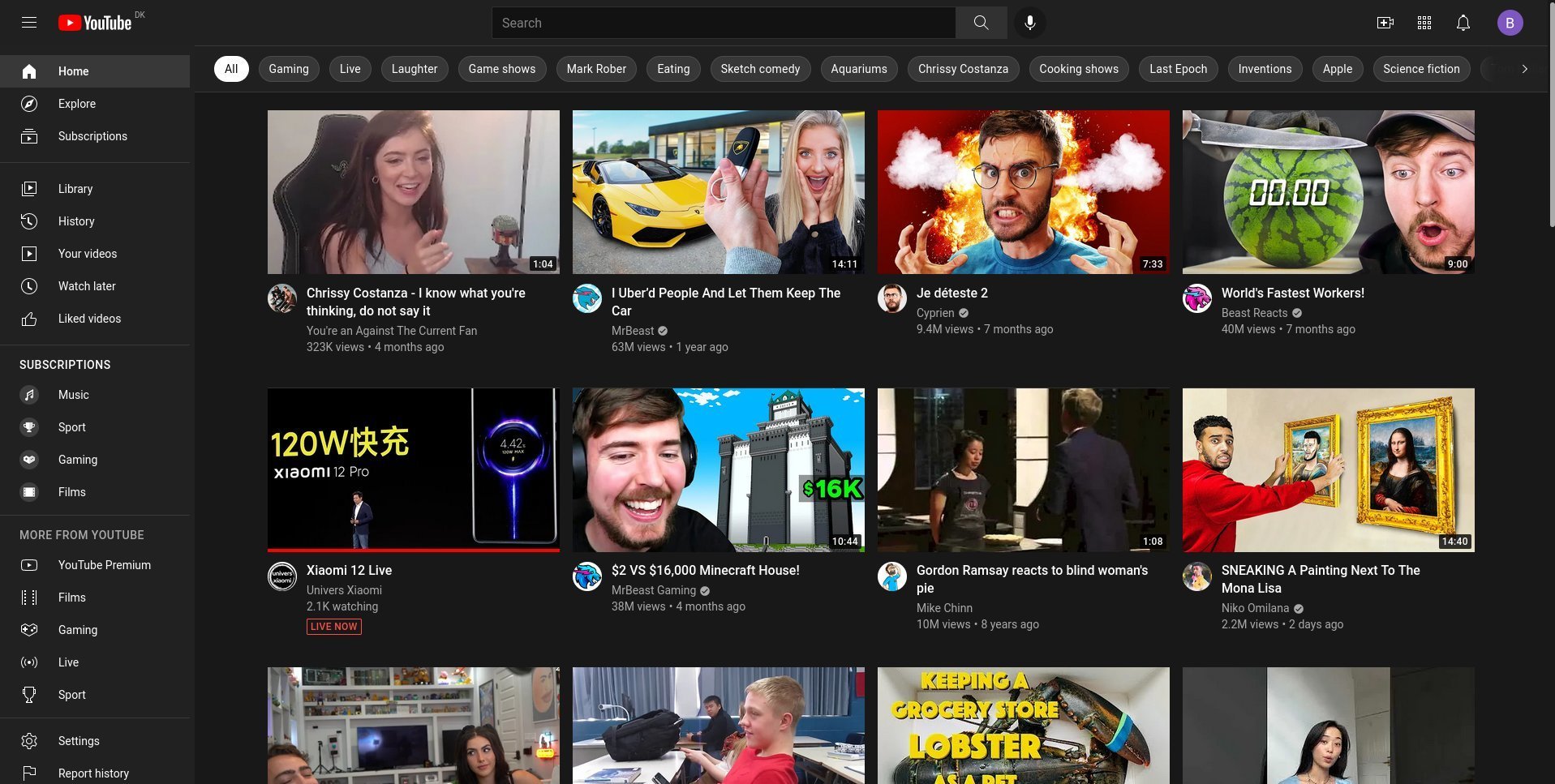Select the Apple filter chip
1555x784 pixels.
tap(1338, 69)
